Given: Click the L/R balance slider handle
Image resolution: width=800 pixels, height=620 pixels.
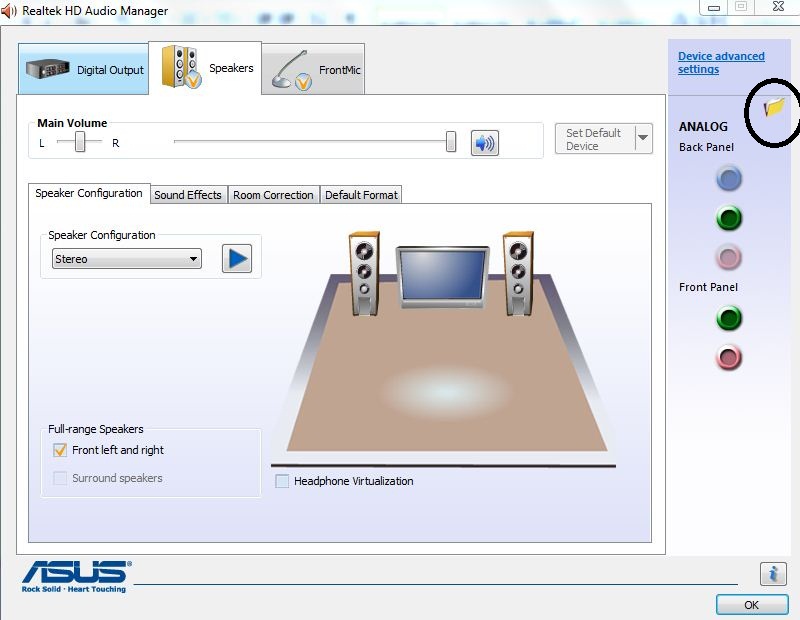Looking at the screenshot, I should [x=80, y=141].
